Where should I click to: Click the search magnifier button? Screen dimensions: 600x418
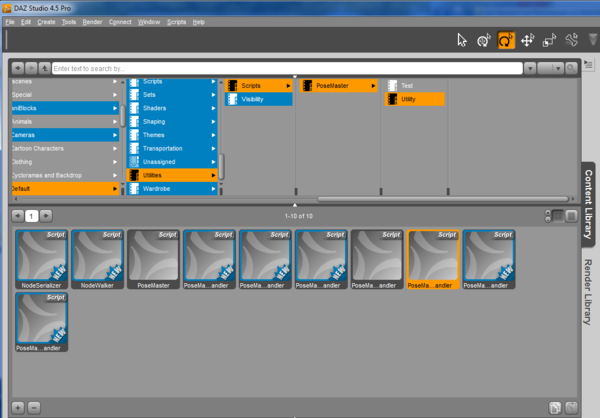[571, 68]
